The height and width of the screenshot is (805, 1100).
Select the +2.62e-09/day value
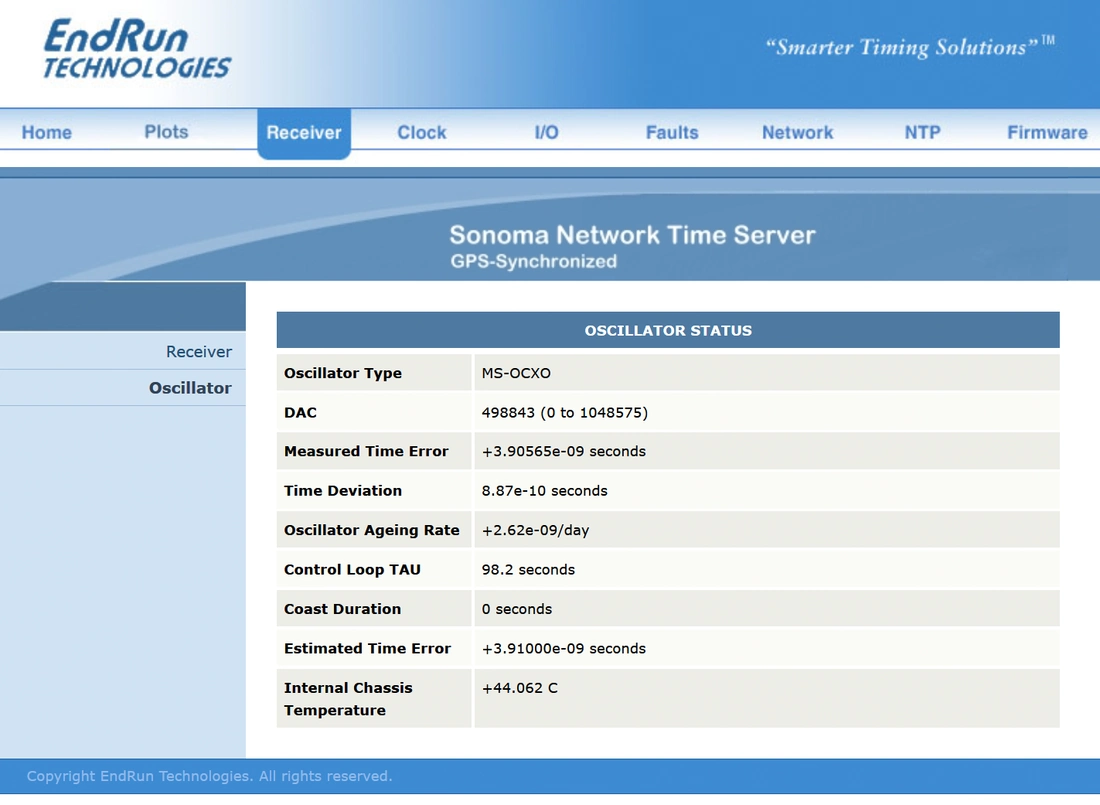535,530
